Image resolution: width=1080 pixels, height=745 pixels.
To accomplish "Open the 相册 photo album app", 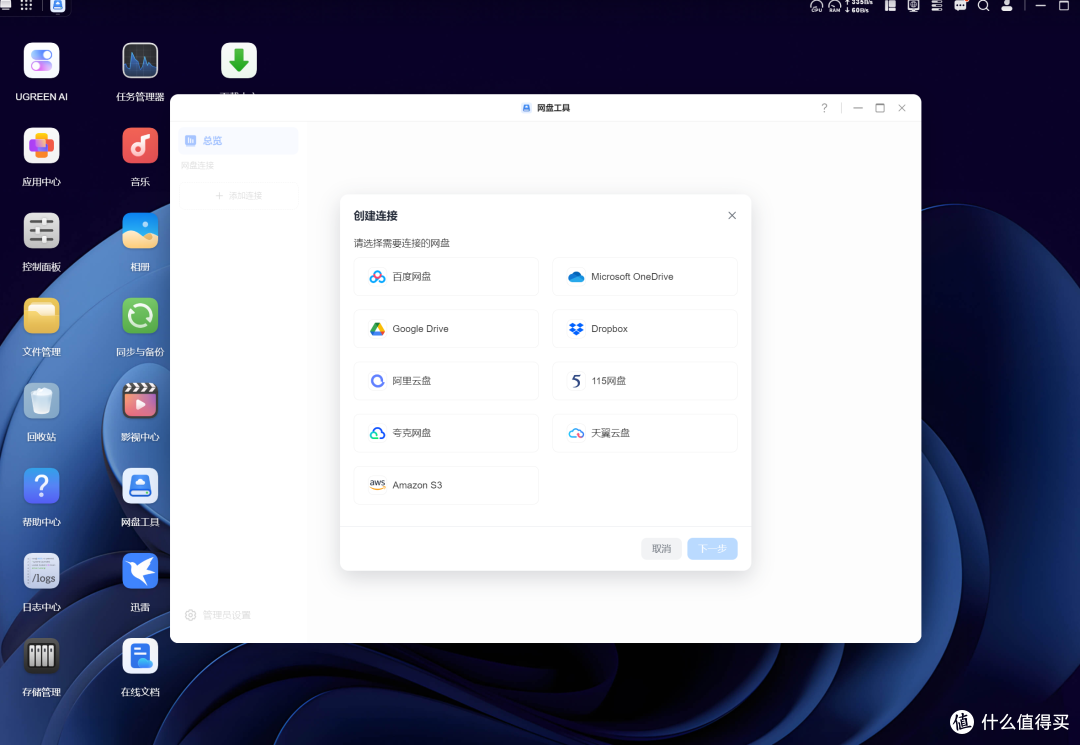I will [140, 231].
